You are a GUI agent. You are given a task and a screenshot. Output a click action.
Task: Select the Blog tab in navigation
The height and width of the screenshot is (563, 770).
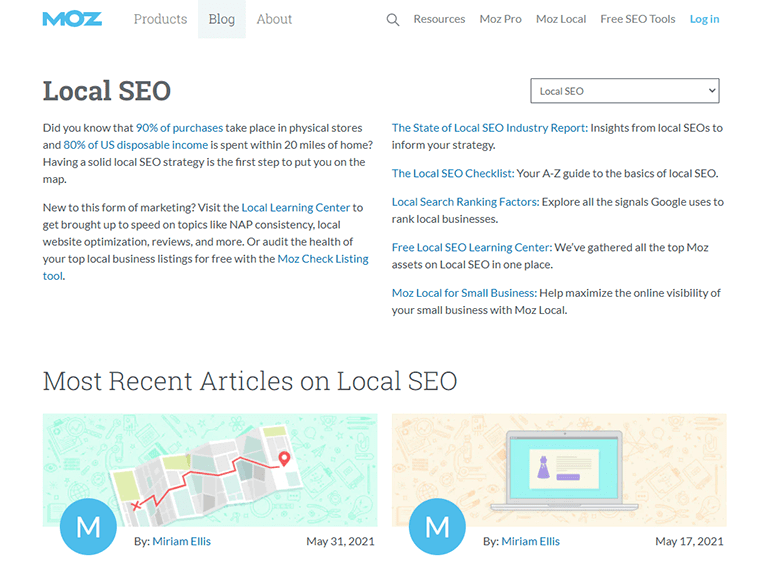click(221, 19)
